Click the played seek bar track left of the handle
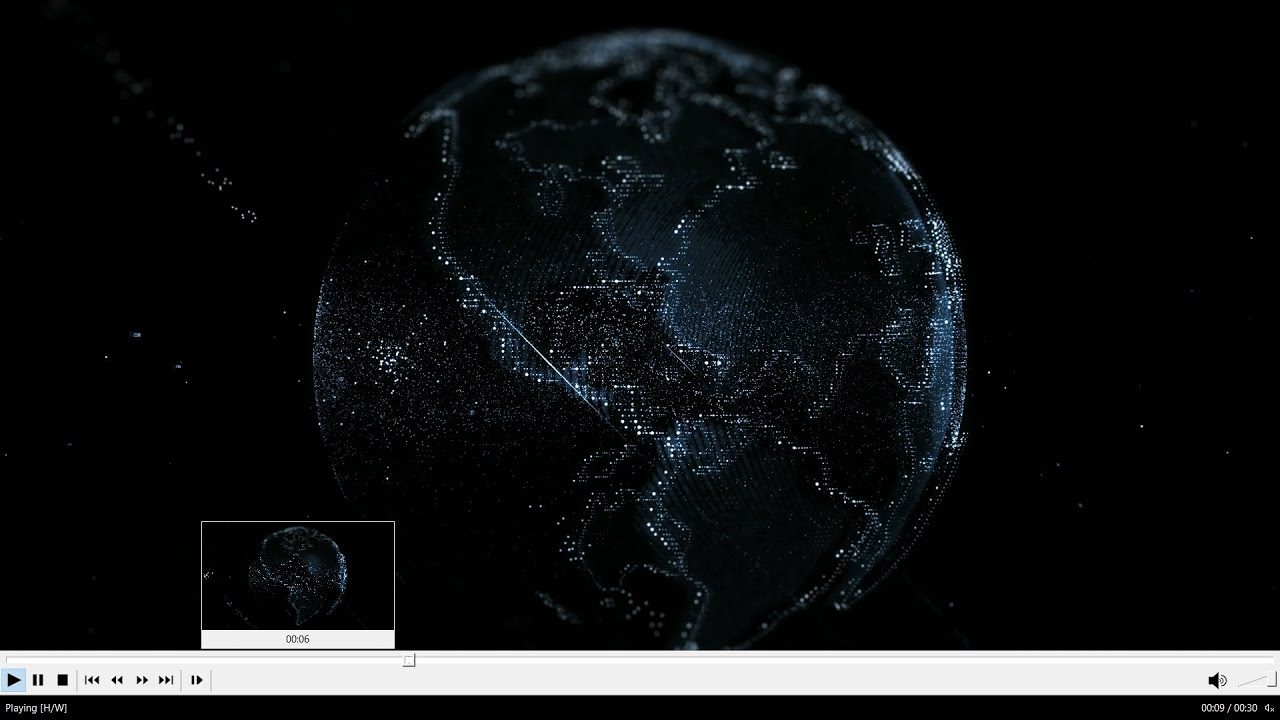Image resolution: width=1280 pixels, height=720 pixels. (x=200, y=660)
